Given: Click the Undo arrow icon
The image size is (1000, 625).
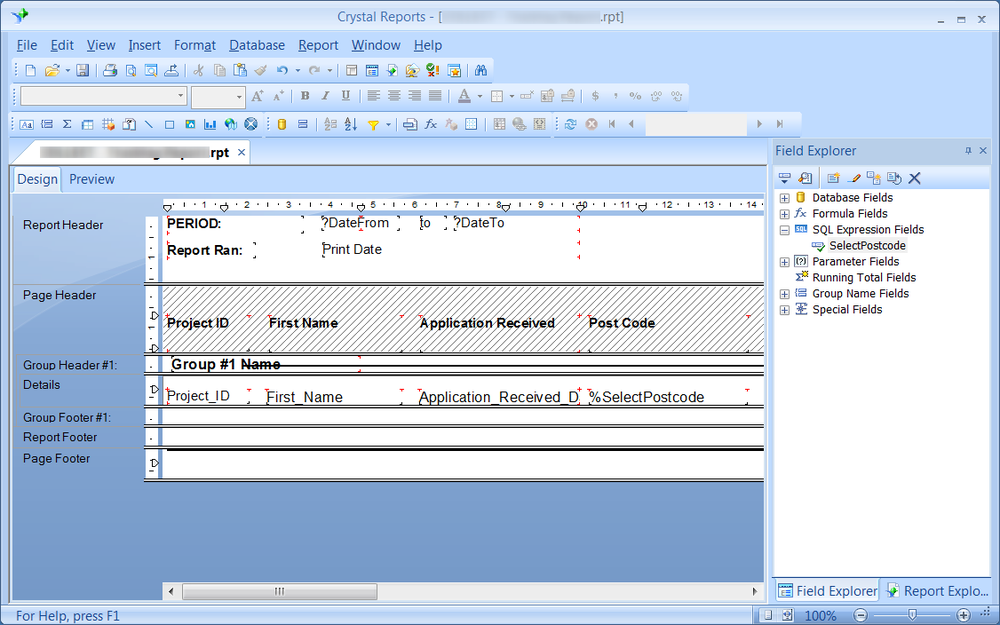Looking at the screenshot, I should pos(283,71).
